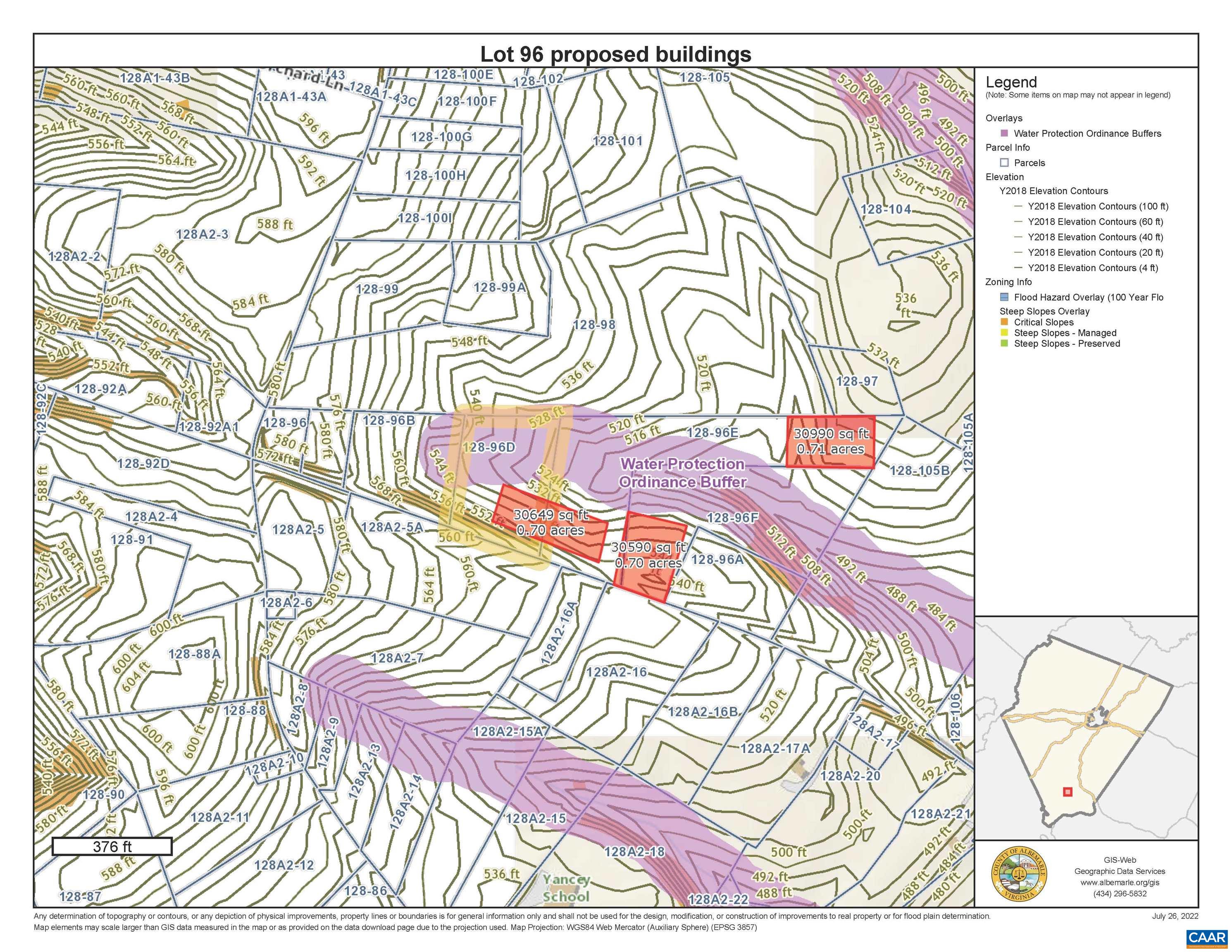
Task: Click parcel label 128A2-3
Action: point(202,233)
